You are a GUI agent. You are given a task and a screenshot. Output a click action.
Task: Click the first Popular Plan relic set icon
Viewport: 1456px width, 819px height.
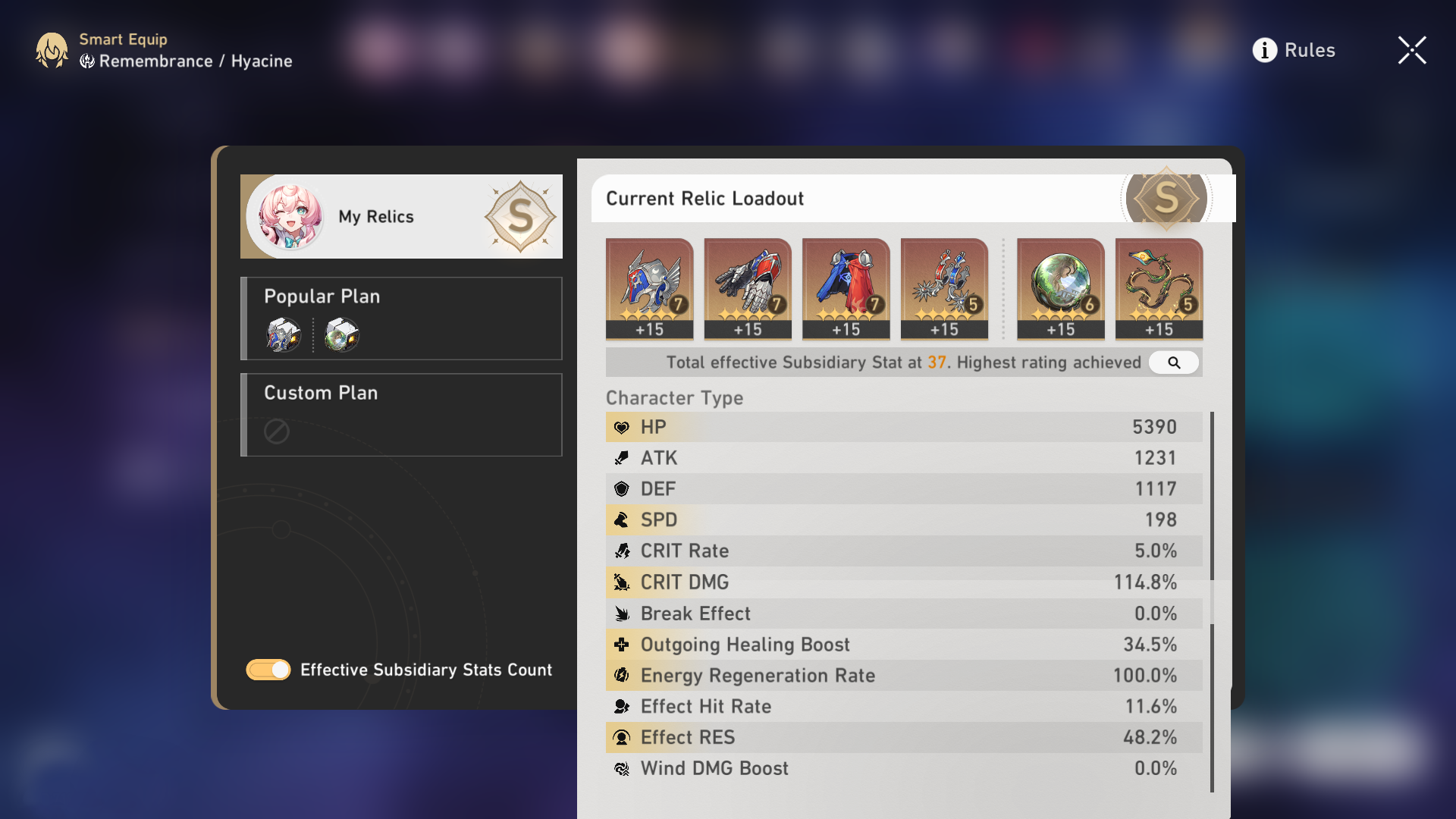(x=284, y=334)
